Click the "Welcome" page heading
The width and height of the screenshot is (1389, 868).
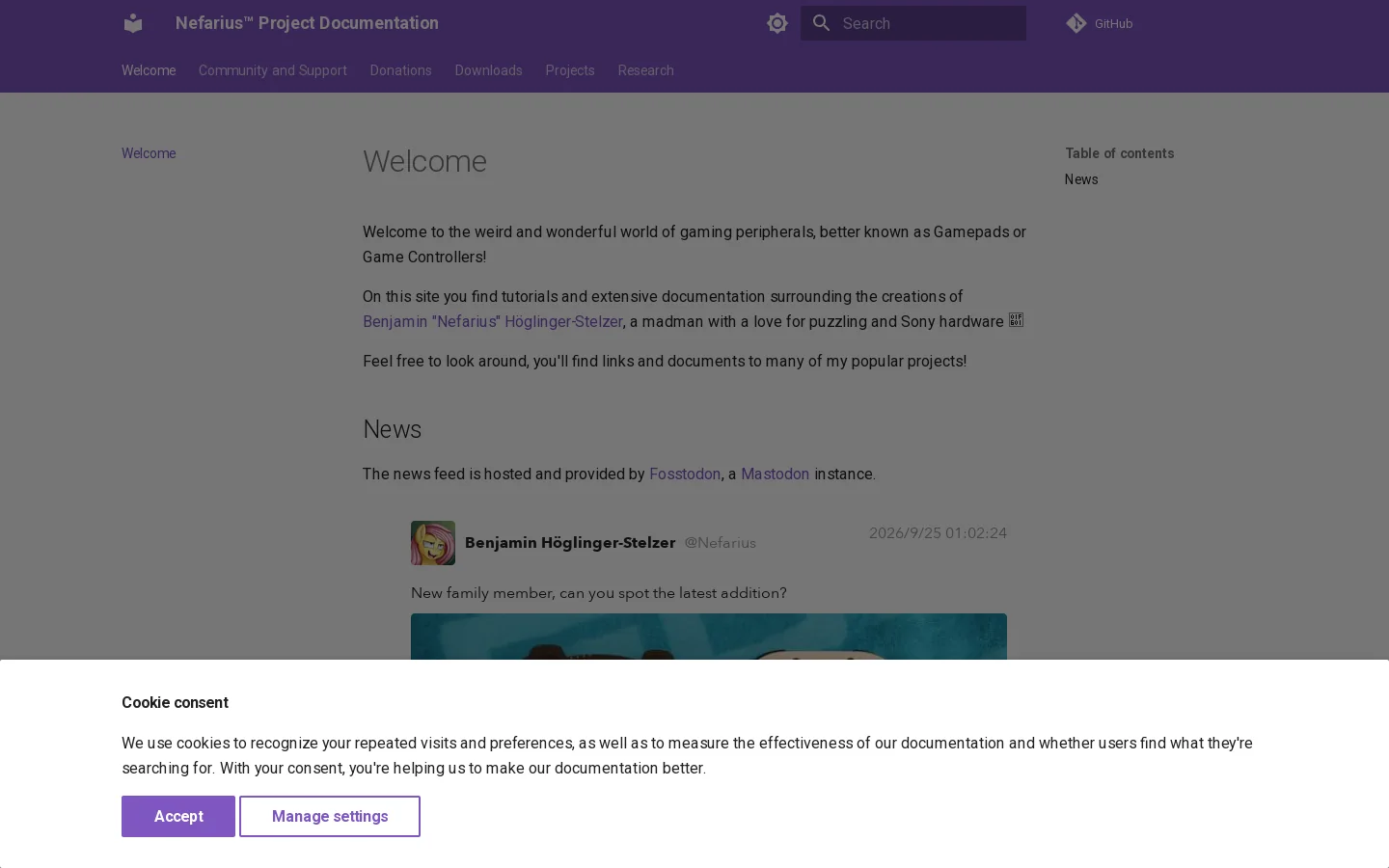point(424,161)
